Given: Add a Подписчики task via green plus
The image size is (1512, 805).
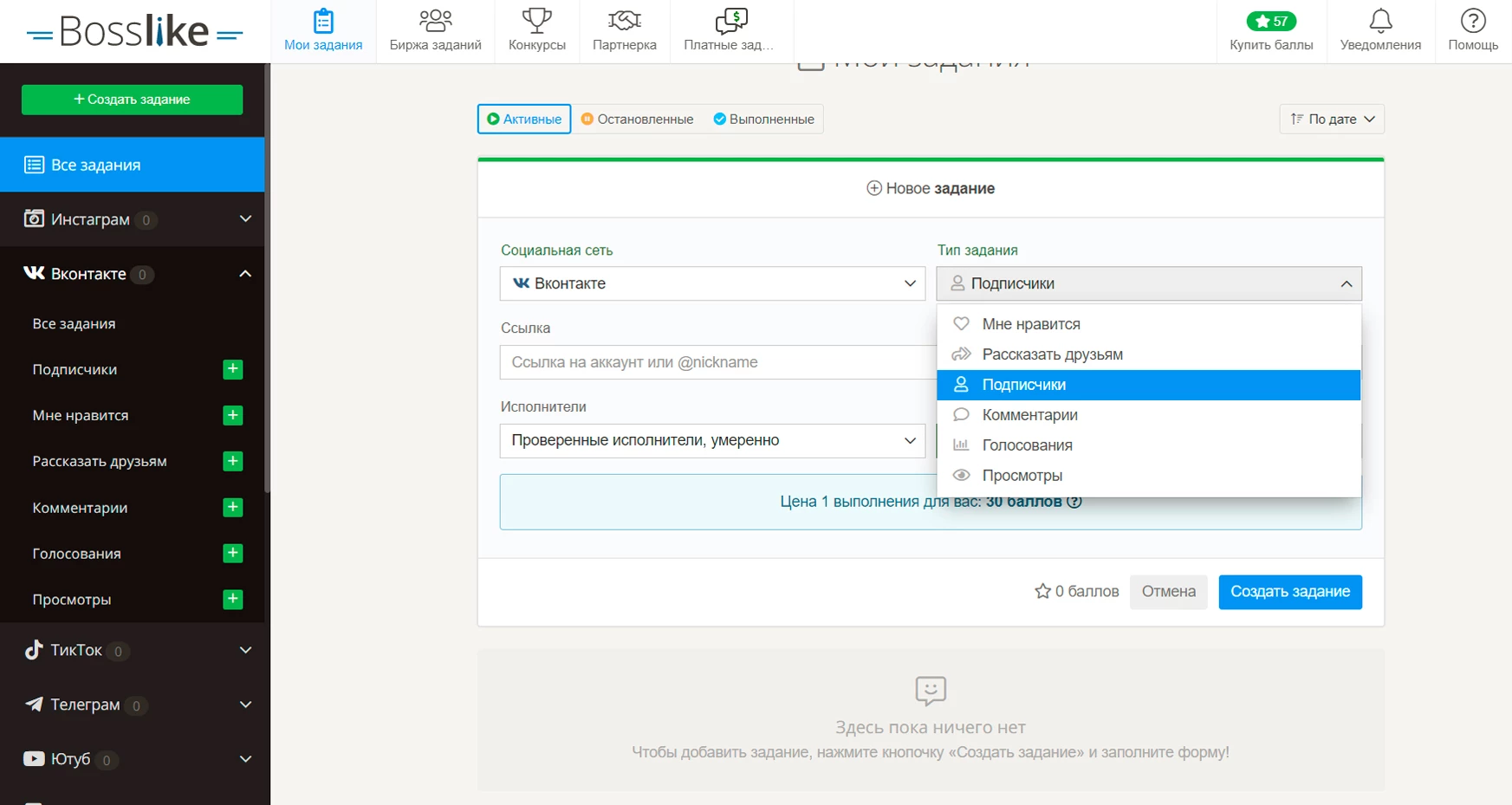Looking at the screenshot, I should point(233,369).
